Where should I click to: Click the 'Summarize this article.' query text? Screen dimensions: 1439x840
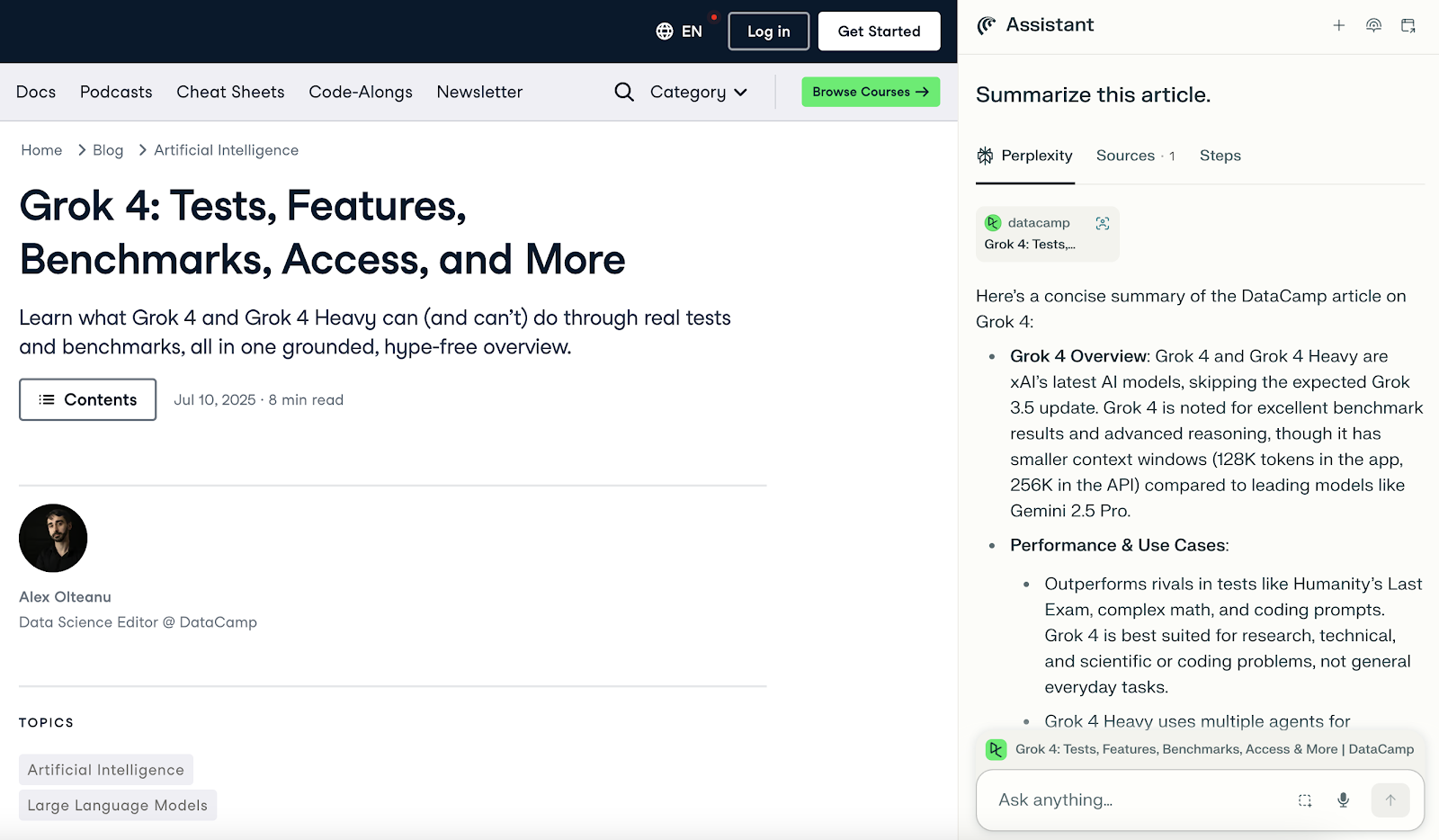pyautogui.click(x=1093, y=94)
